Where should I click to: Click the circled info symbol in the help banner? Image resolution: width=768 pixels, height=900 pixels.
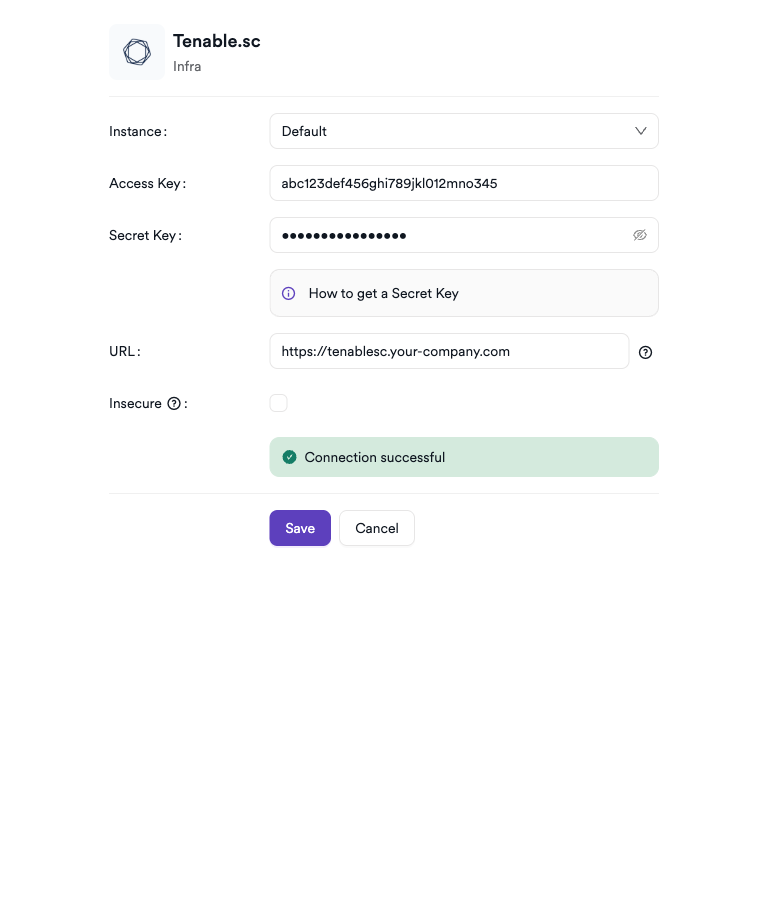coord(288,293)
